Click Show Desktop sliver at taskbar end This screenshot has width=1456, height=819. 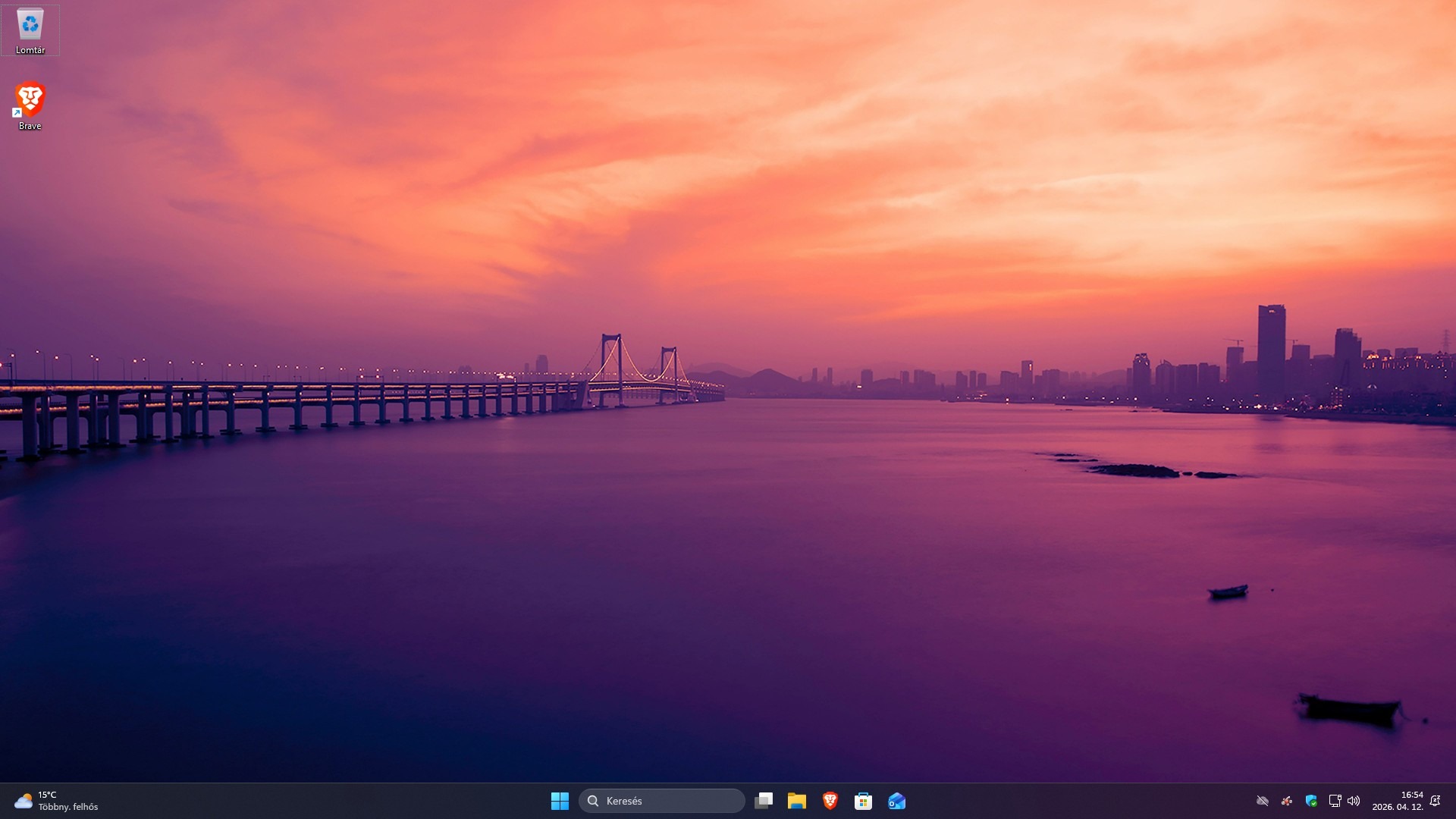tap(1453, 801)
